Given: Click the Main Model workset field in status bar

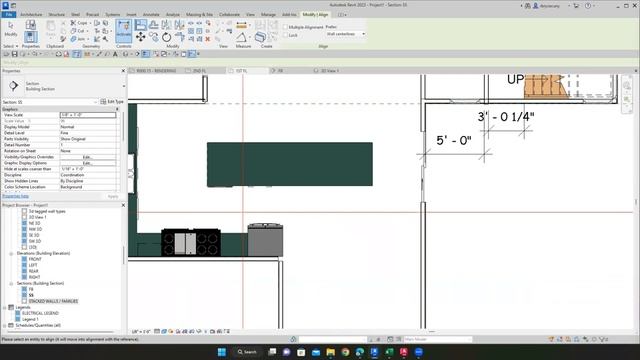Looking at the screenshot, I should [x=438, y=339].
